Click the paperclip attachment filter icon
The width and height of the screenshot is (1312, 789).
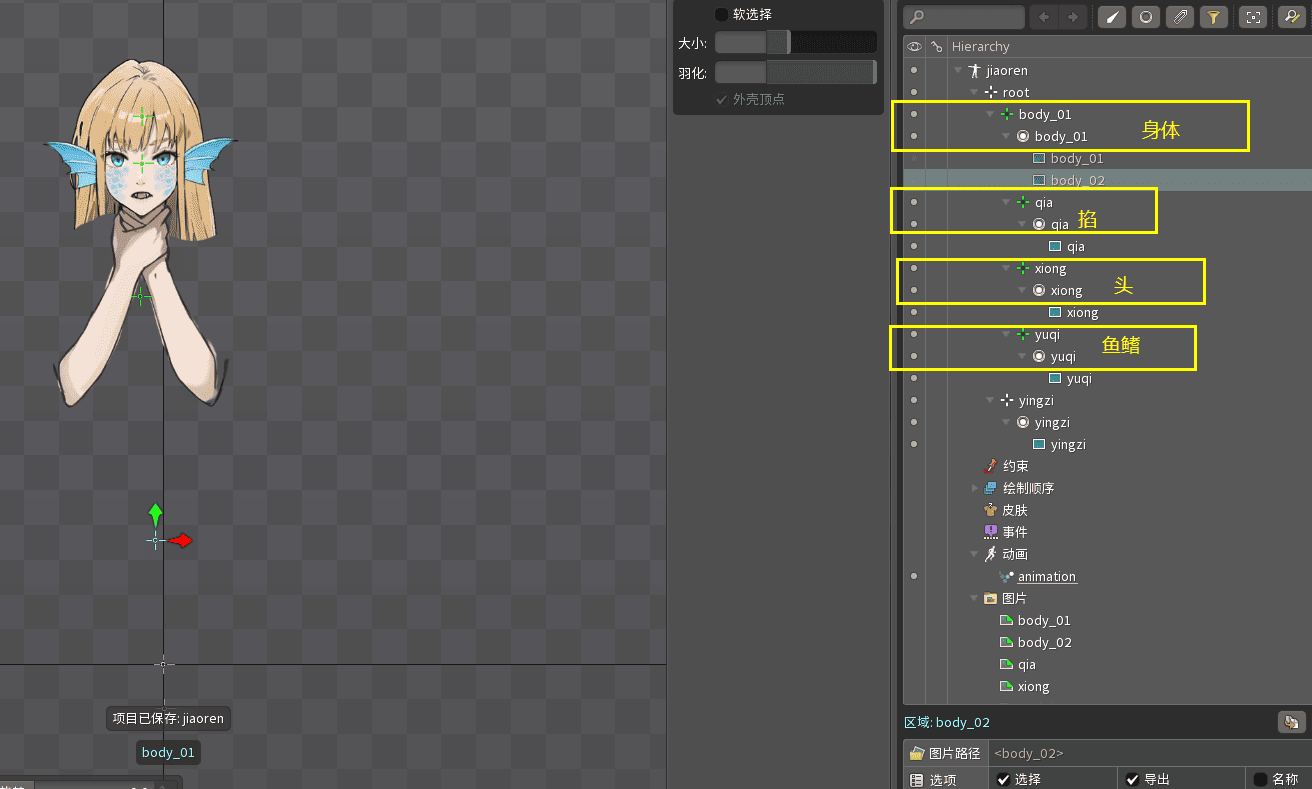point(1180,17)
